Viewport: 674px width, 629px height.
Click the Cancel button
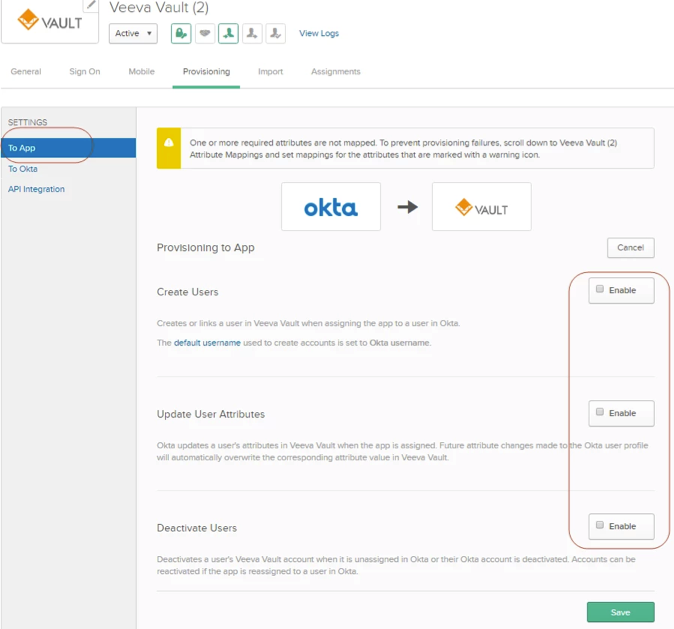(630, 247)
